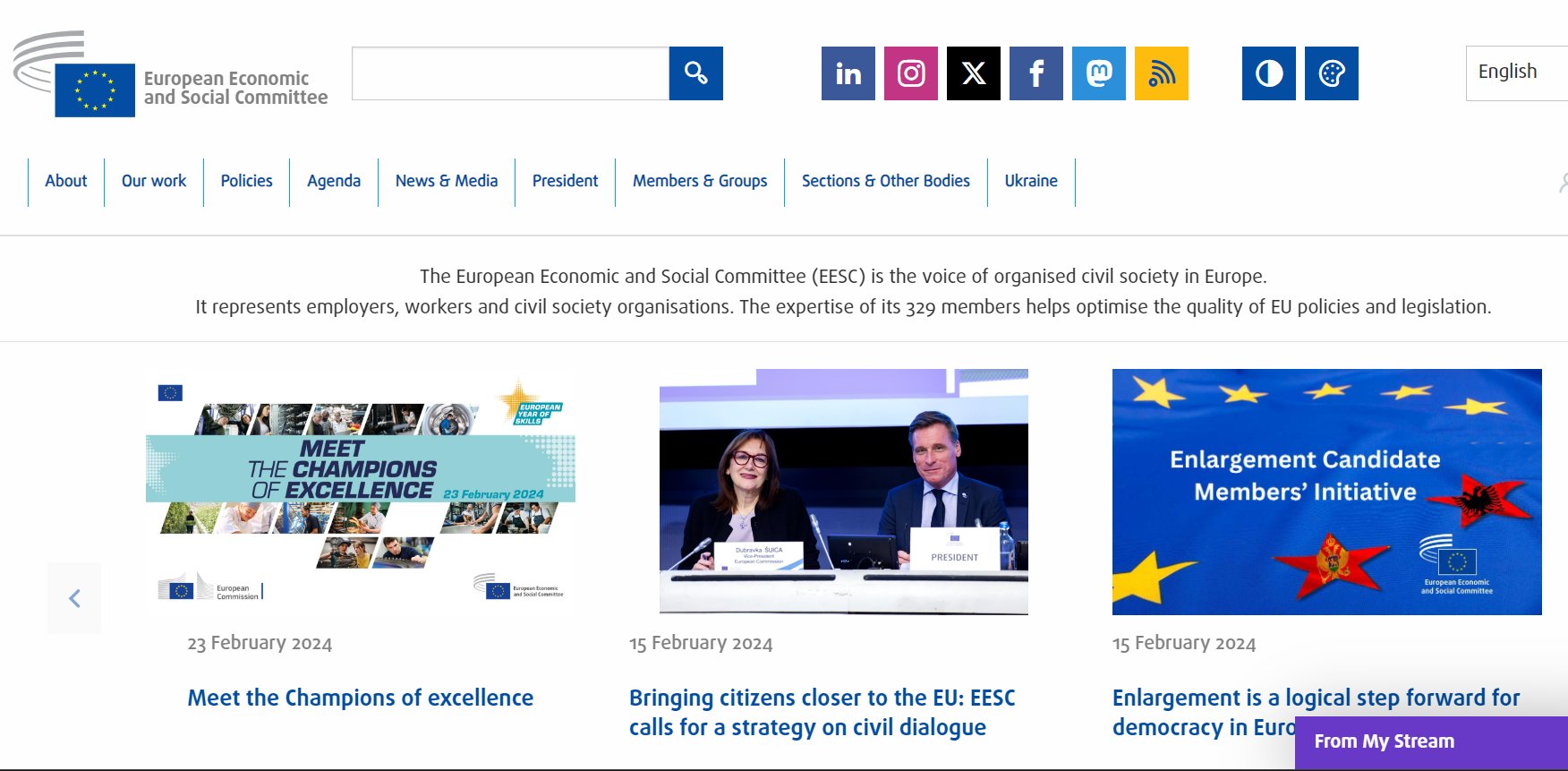The image size is (1568, 771).
Task: Toggle high contrast mode
Action: [x=1268, y=73]
